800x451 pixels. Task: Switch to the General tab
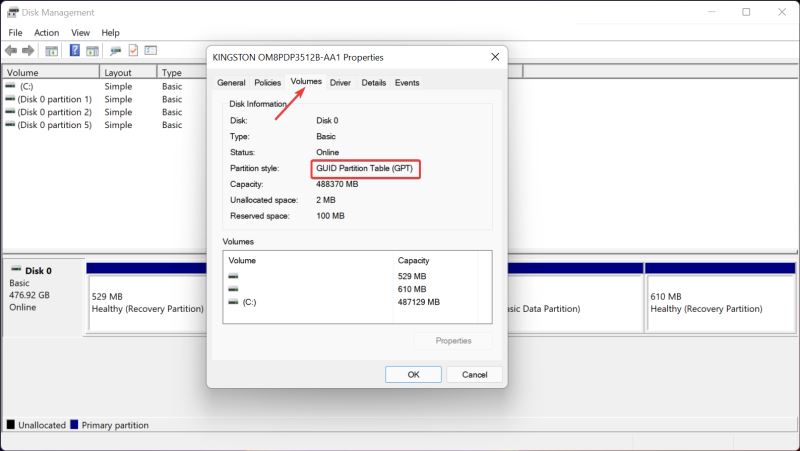[x=231, y=83]
